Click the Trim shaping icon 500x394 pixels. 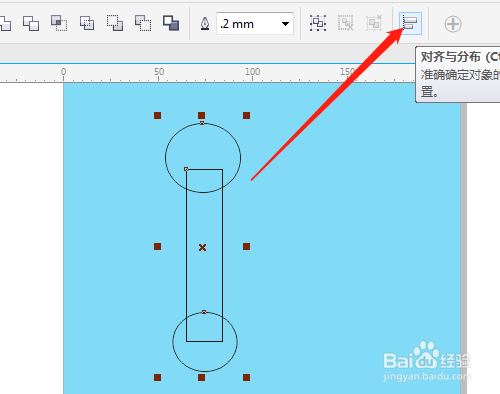click(31, 24)
